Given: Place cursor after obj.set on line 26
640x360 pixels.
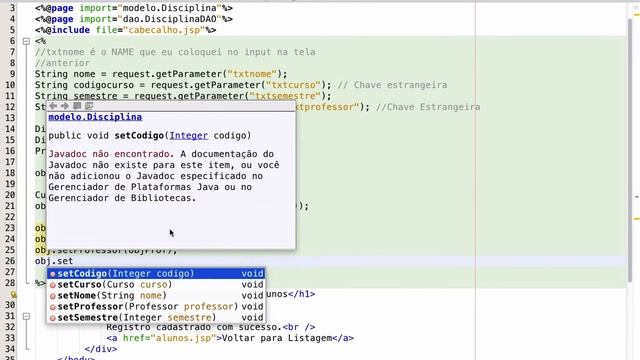Looking at the screenshot, I should click(x=73, y=261).
